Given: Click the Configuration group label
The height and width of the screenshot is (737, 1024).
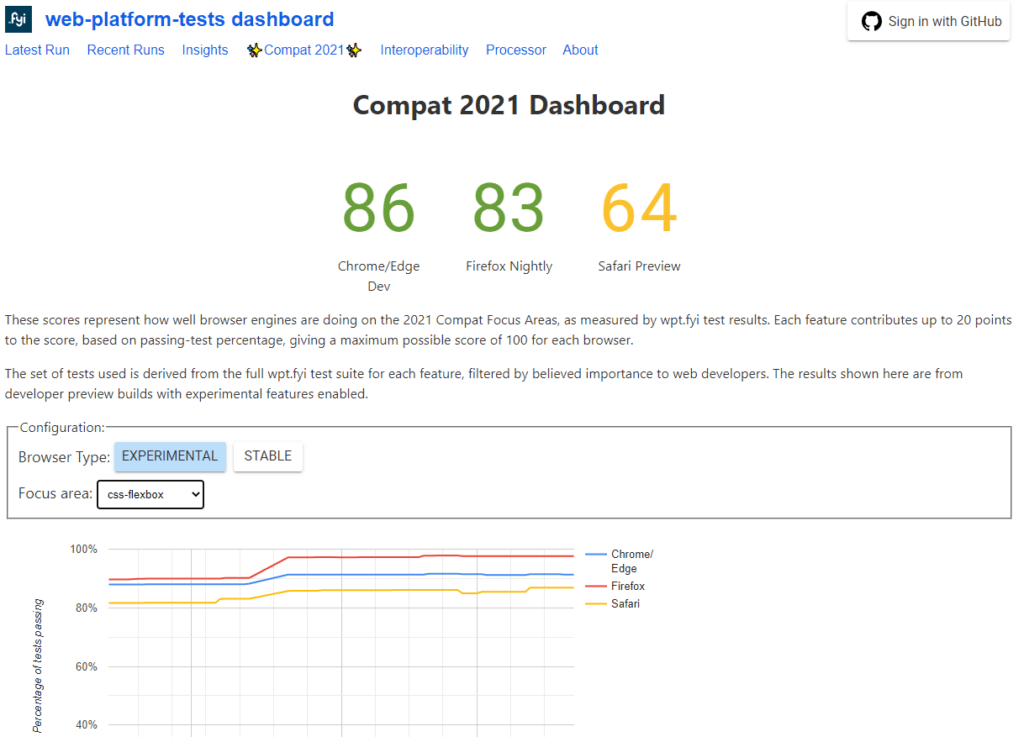Looking at the screenshot, I should (62, 428).
